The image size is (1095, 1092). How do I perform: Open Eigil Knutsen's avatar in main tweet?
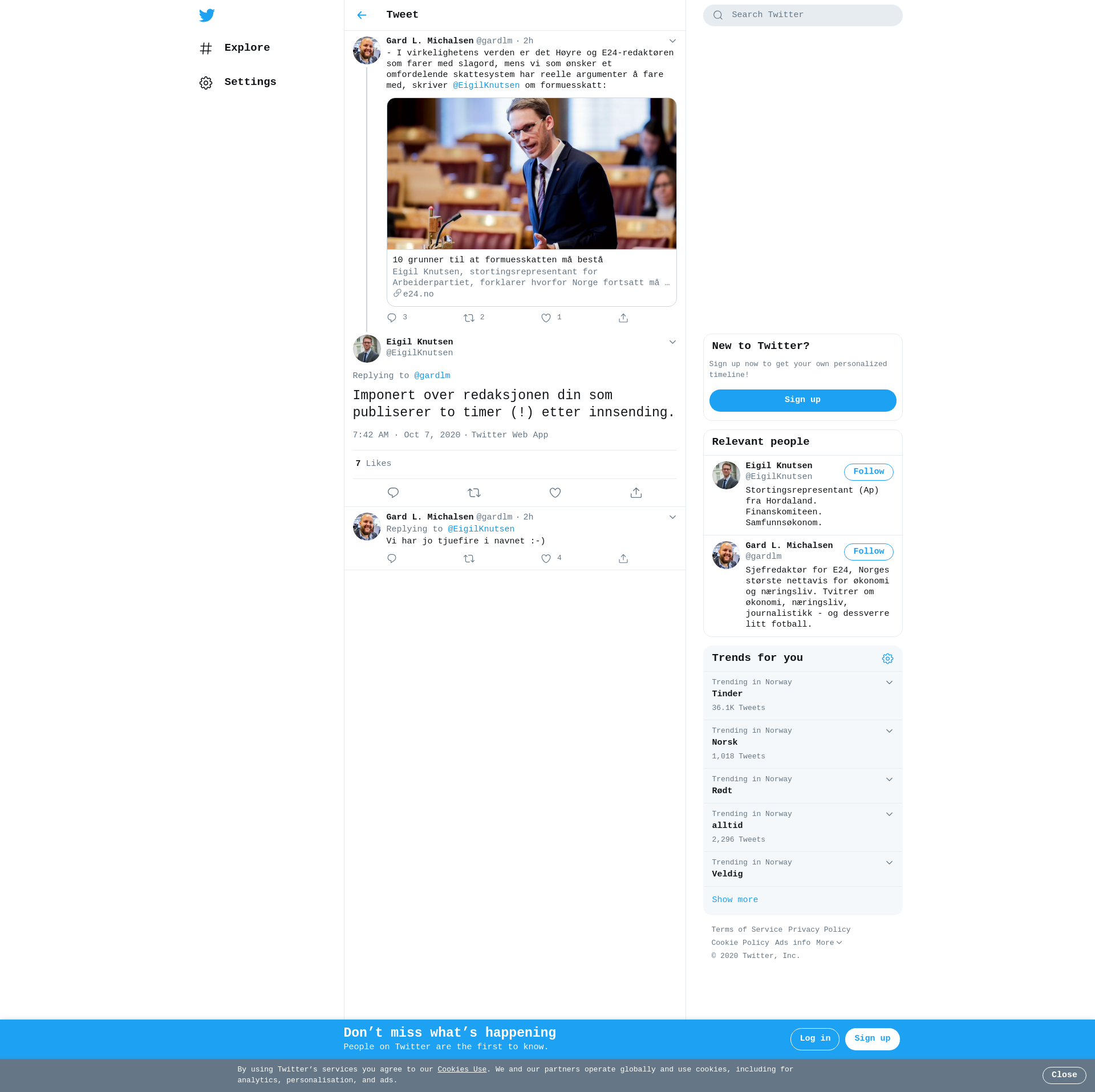point(367,348)
